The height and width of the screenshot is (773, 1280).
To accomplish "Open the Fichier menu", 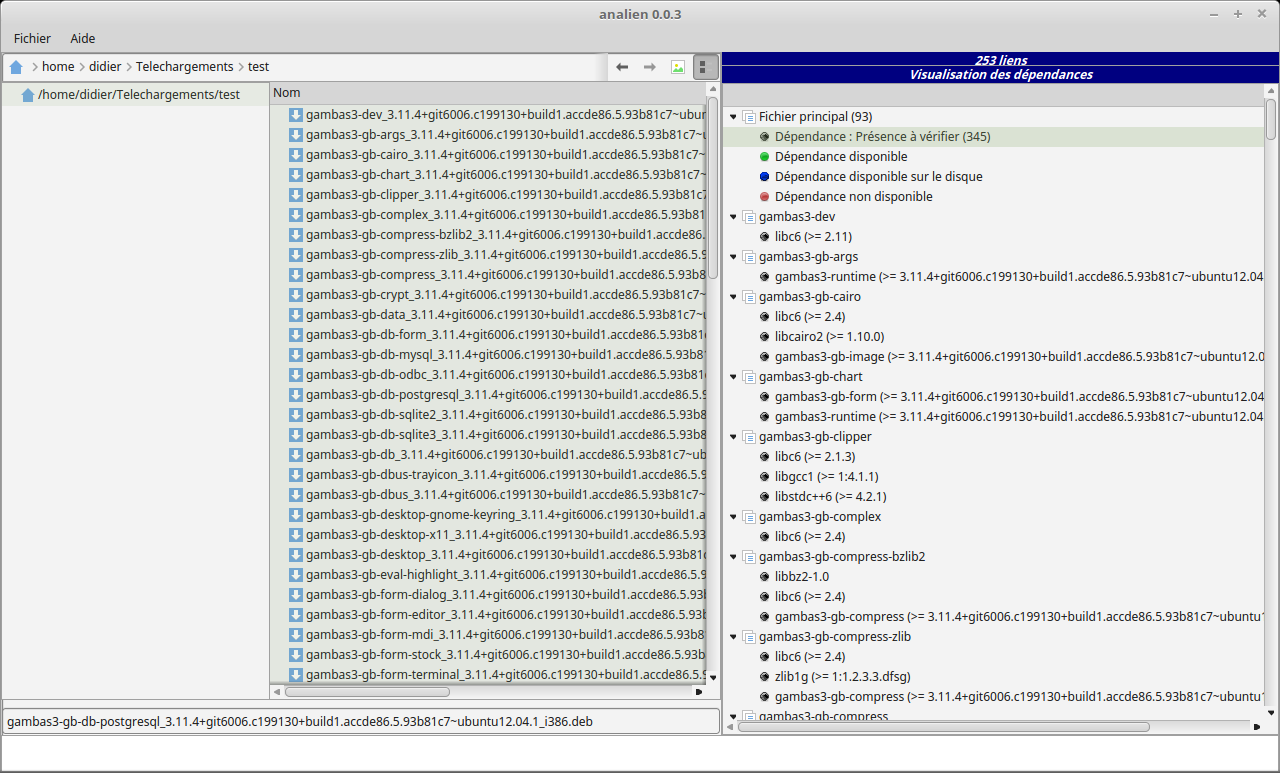I will [31, 38].
